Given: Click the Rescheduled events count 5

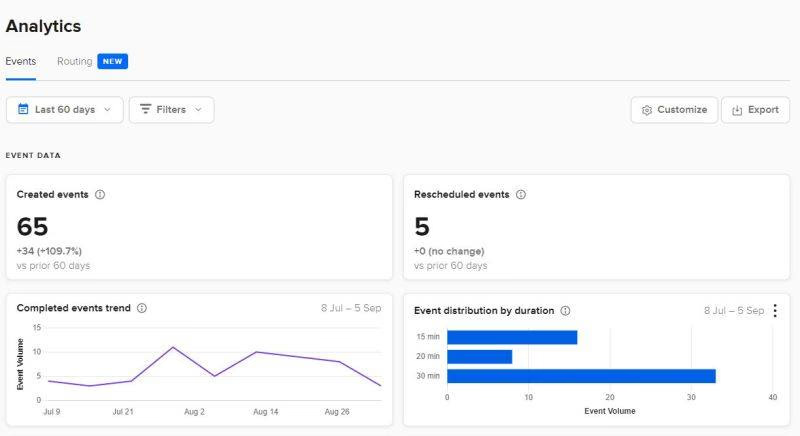Looking at the screenshot, I should click(422, 226).
